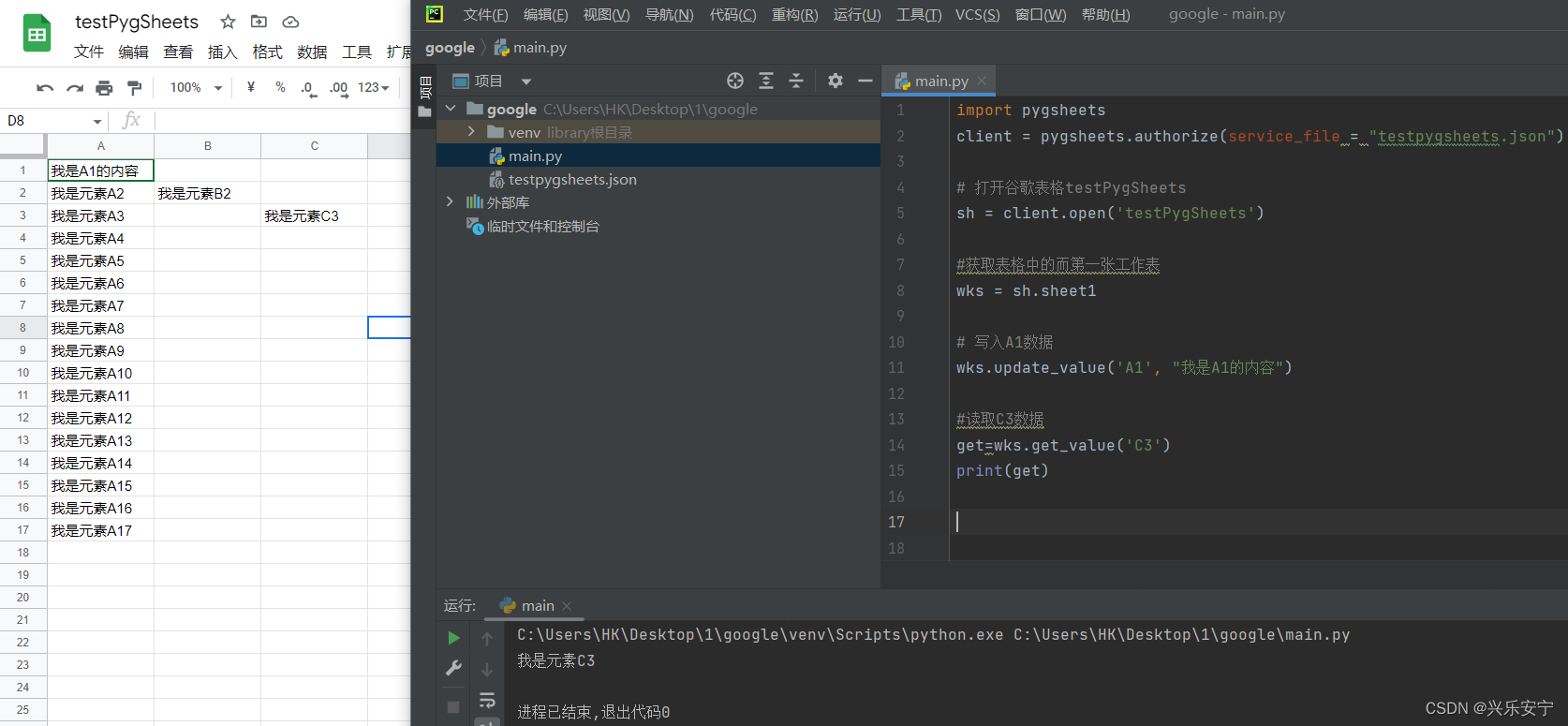
Task: Open the 123 number format dropdown
Action: point(373,87)
